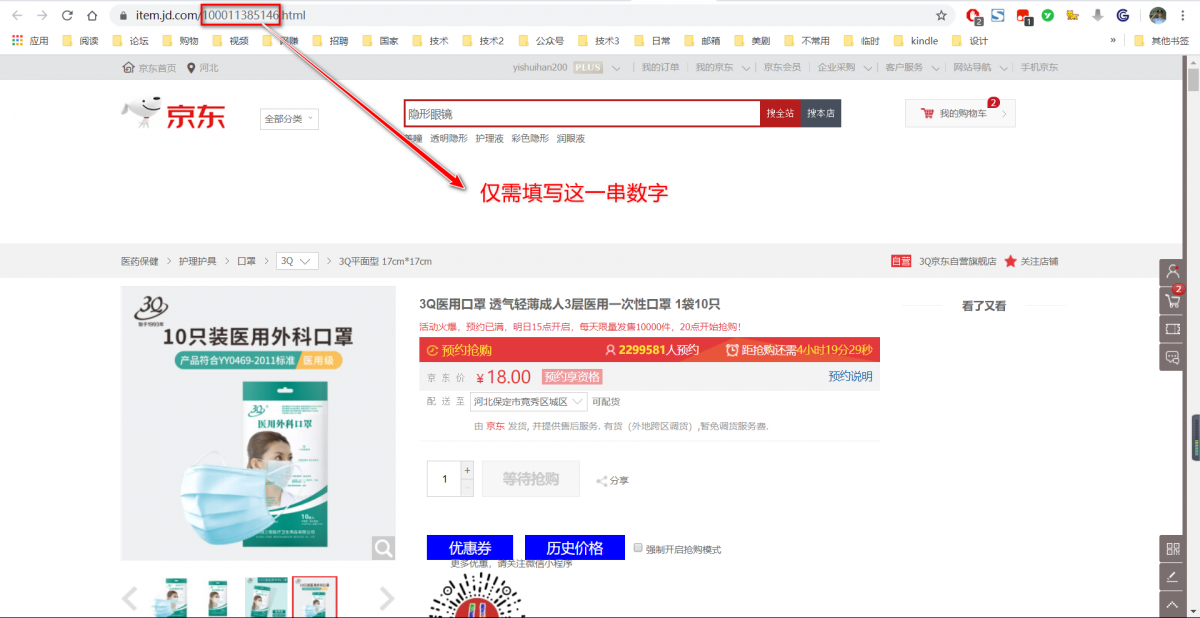This screenshot has height=618, width=1200.
Task: Click the blue 优惠券 button
Action: [x=470, y=548]
